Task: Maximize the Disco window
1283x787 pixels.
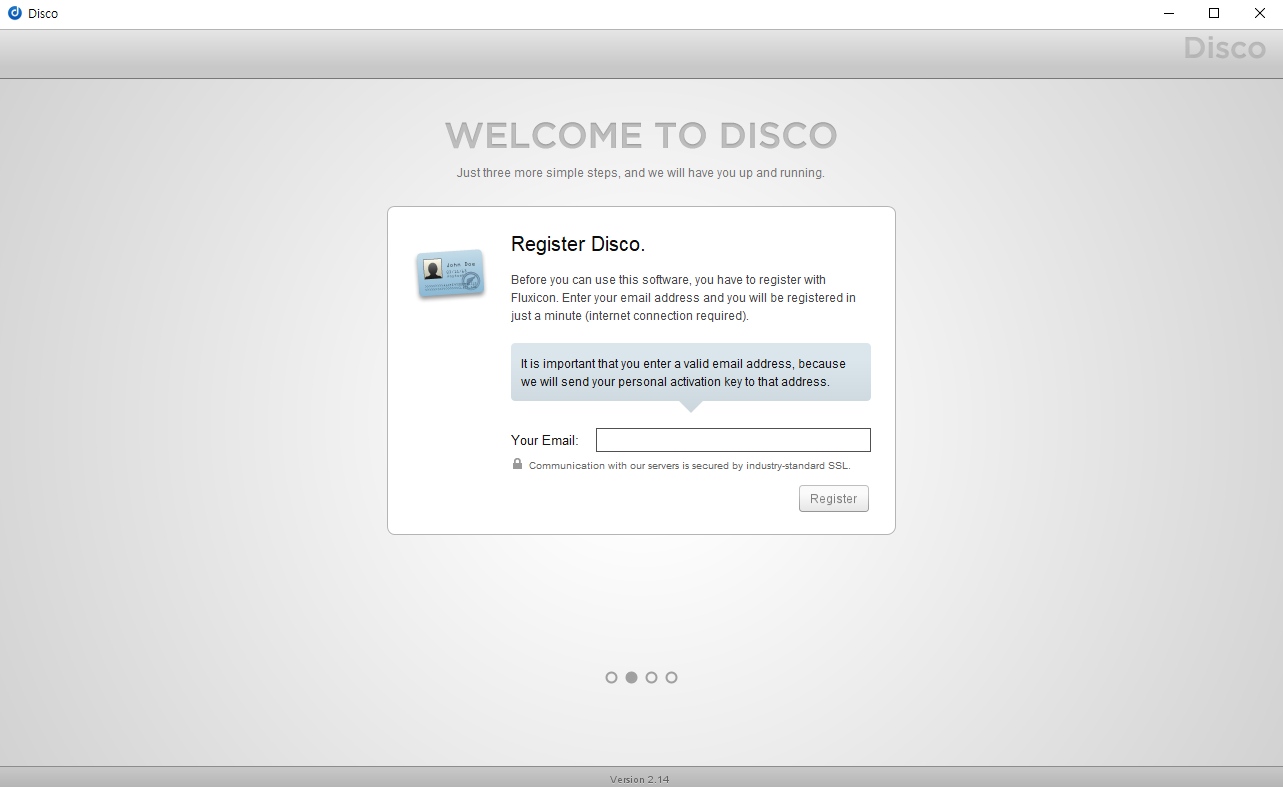Action: coord(1214,13)
